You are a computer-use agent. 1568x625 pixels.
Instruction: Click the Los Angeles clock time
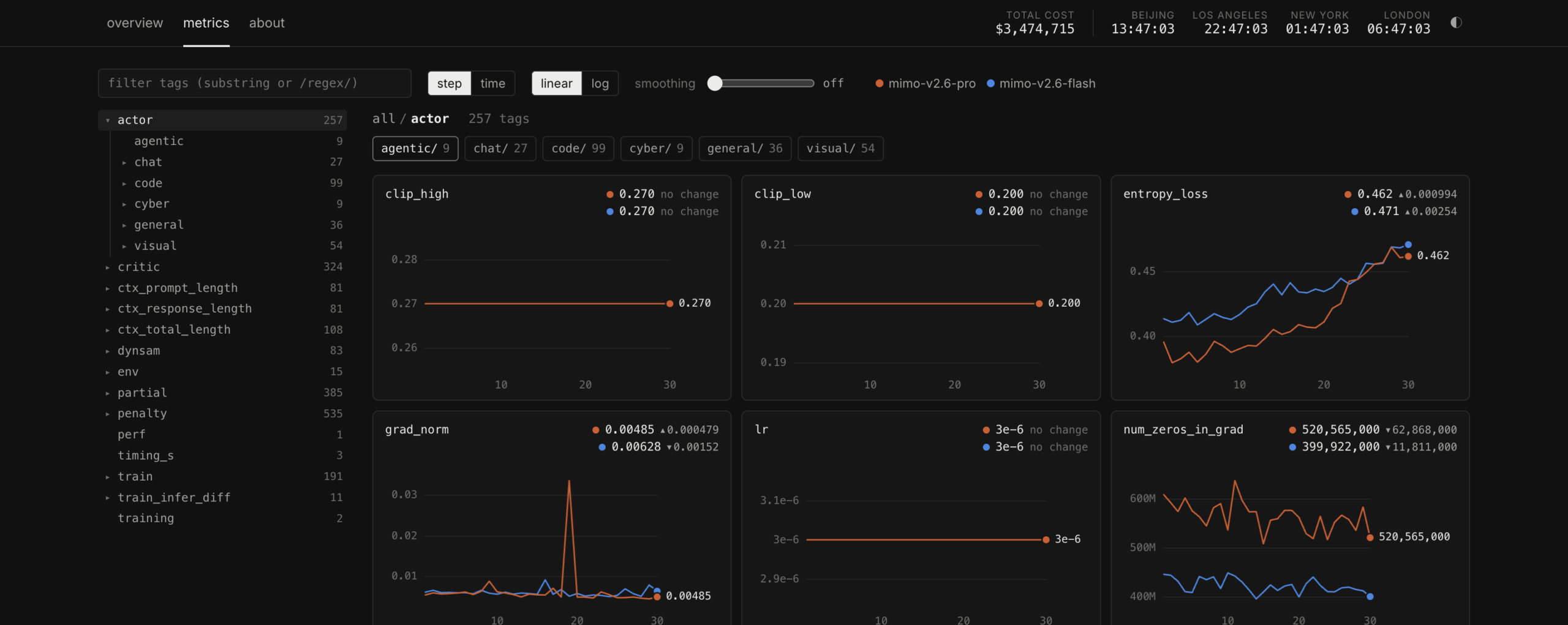point(1235,29)
